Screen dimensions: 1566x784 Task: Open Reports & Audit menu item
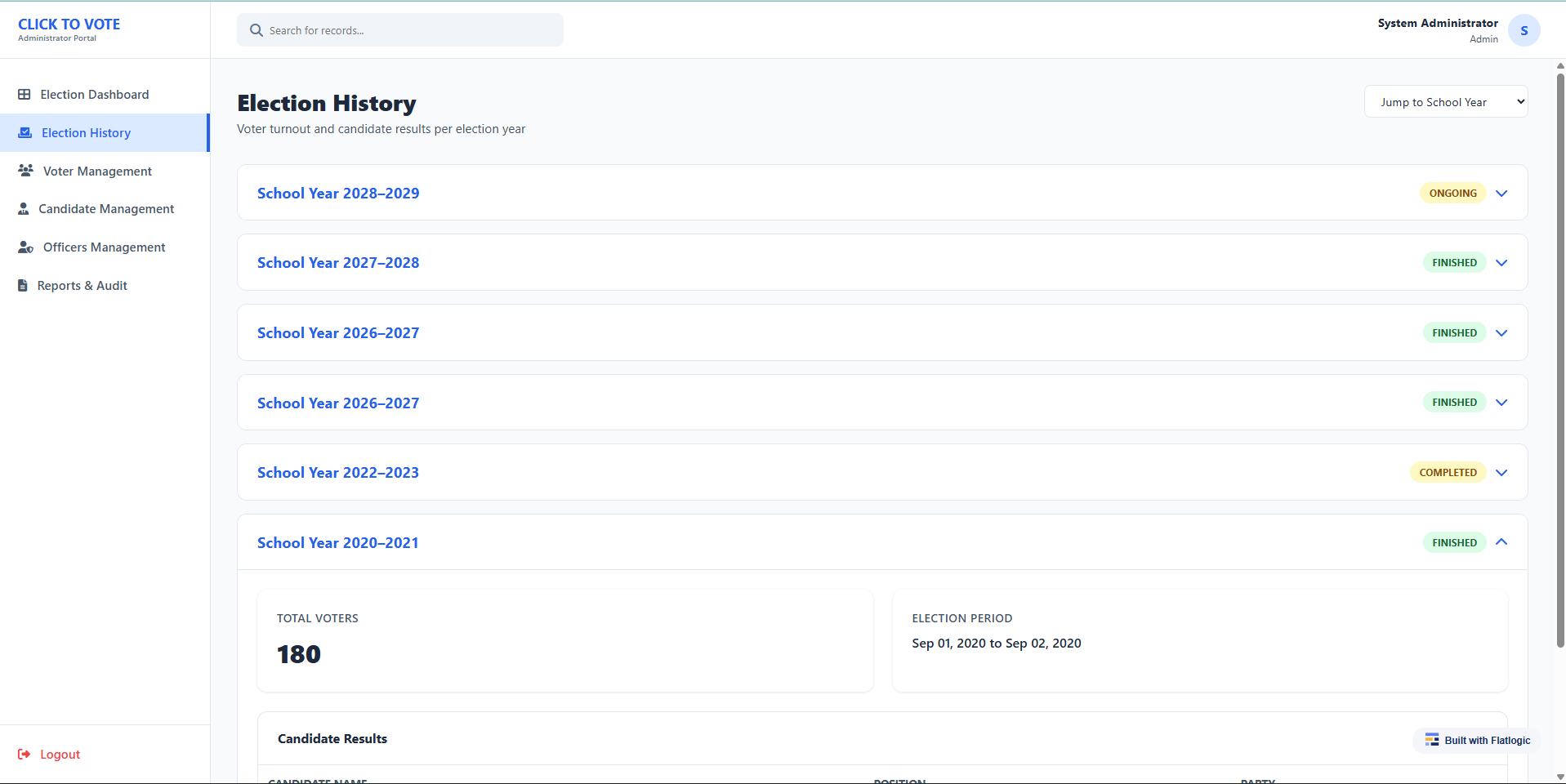pyautogui.click(x=82, y=286)
